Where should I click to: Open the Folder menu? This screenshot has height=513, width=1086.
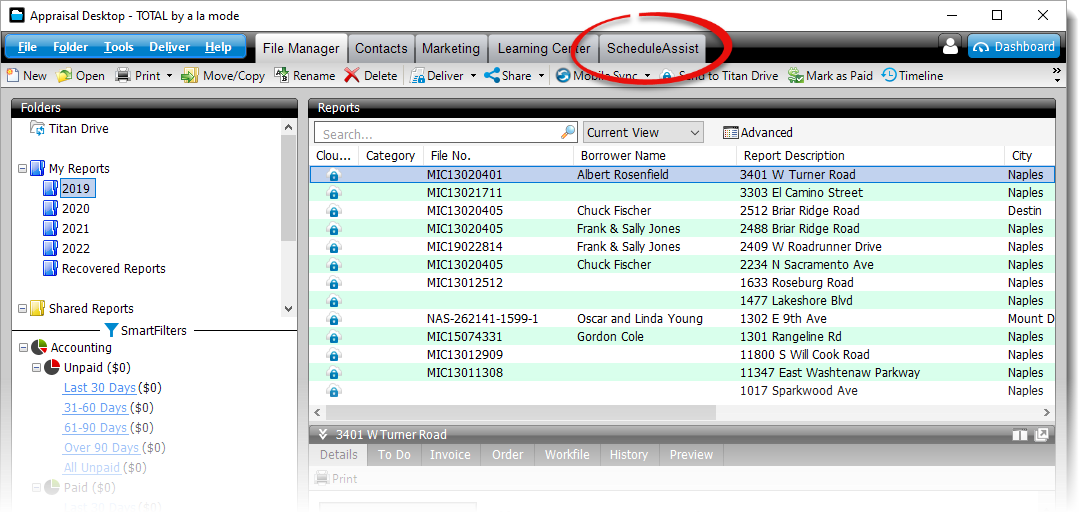[x=71, y=47]
